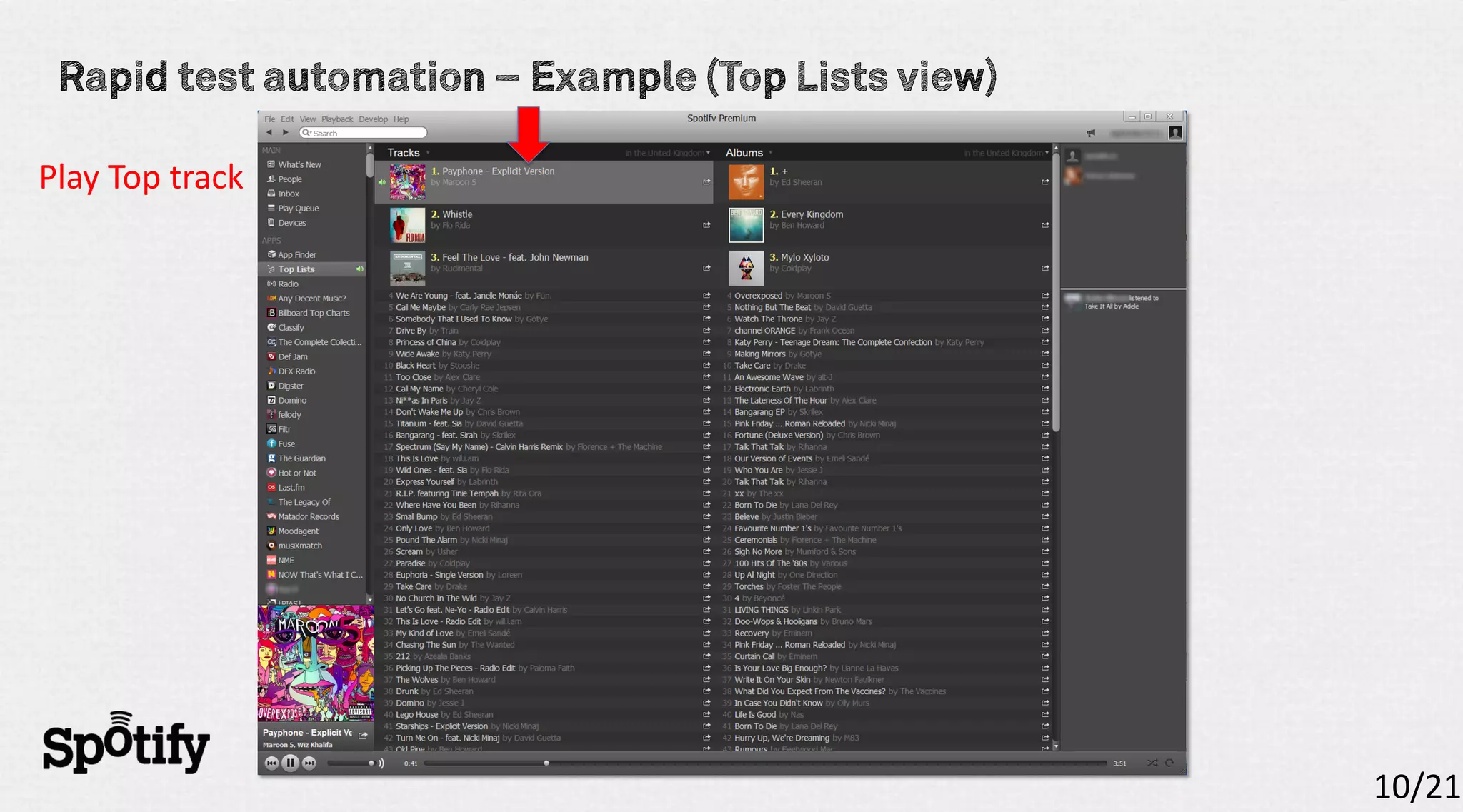
Task: Mute the volume via speaker icon
Action: [x=381, y=763]
